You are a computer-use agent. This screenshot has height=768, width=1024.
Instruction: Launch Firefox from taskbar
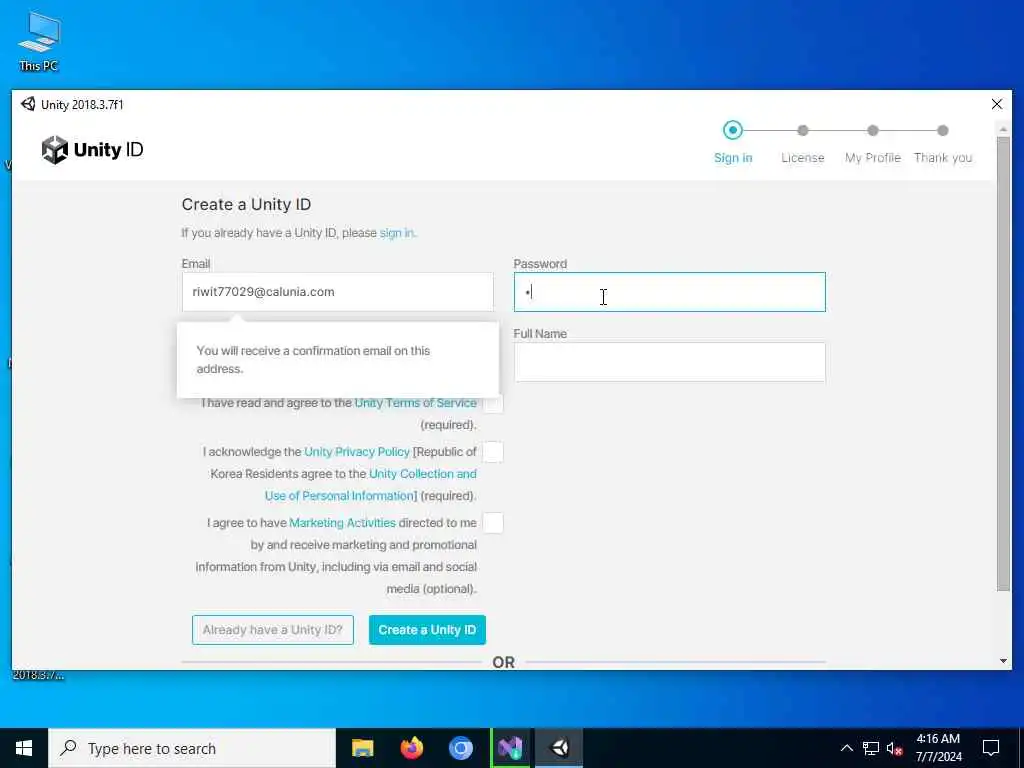point(411,748)
